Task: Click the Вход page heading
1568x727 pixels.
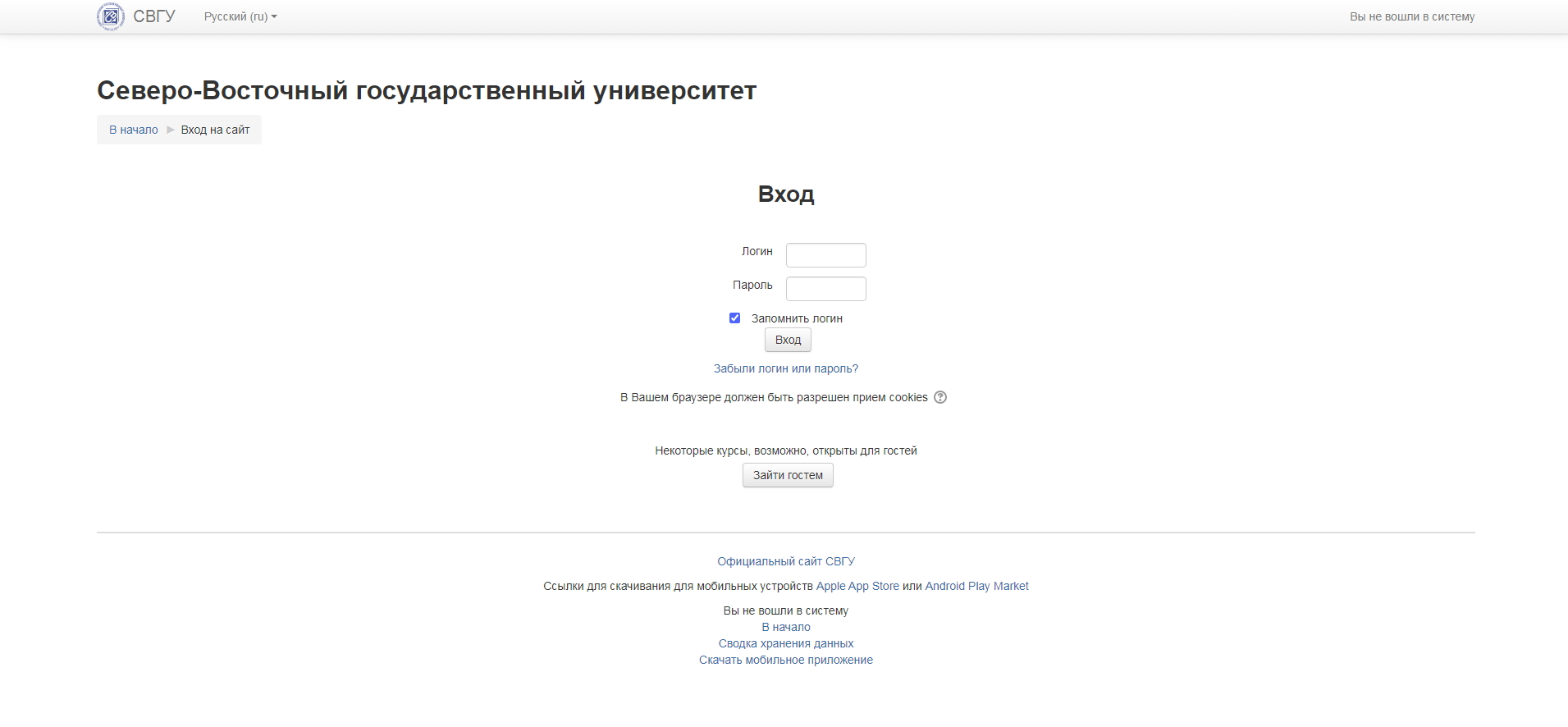Action: tap(785, 194)
